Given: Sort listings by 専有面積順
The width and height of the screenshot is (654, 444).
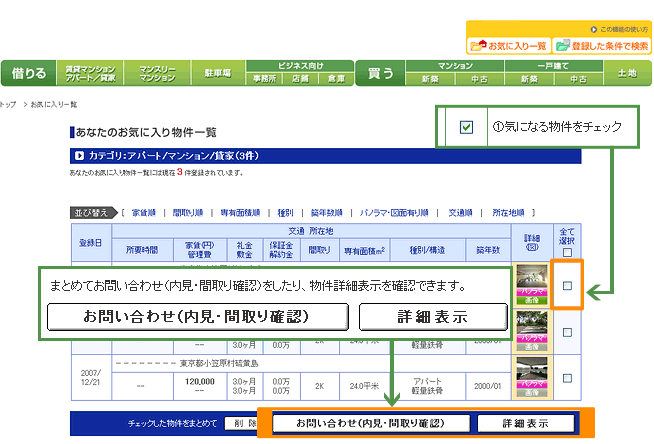Looking at the screenshot, I should (x=241, y=213).
